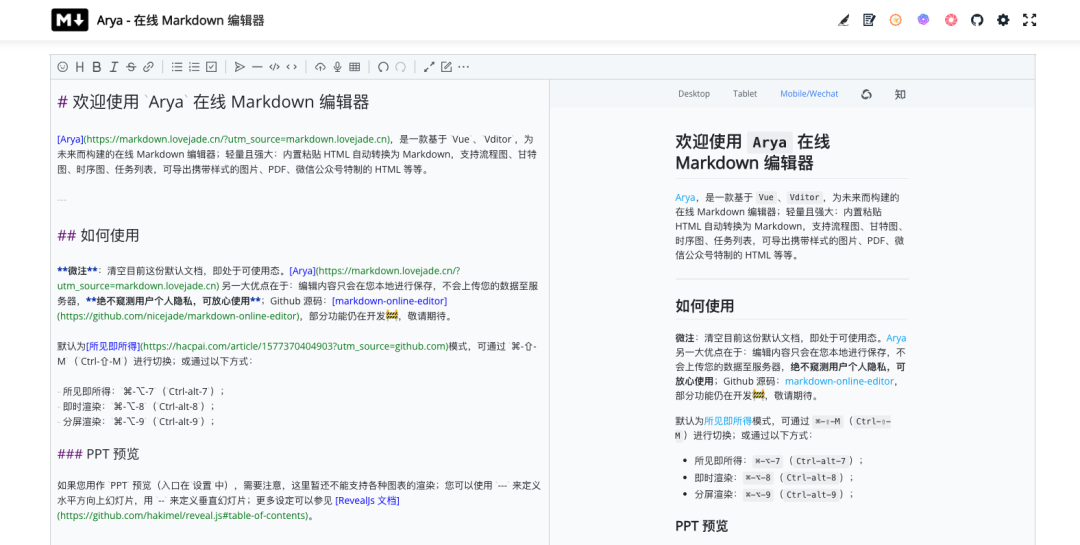Apply strikethrough formatting
The width and height of the screenshot is (1080, 545).
131,67
